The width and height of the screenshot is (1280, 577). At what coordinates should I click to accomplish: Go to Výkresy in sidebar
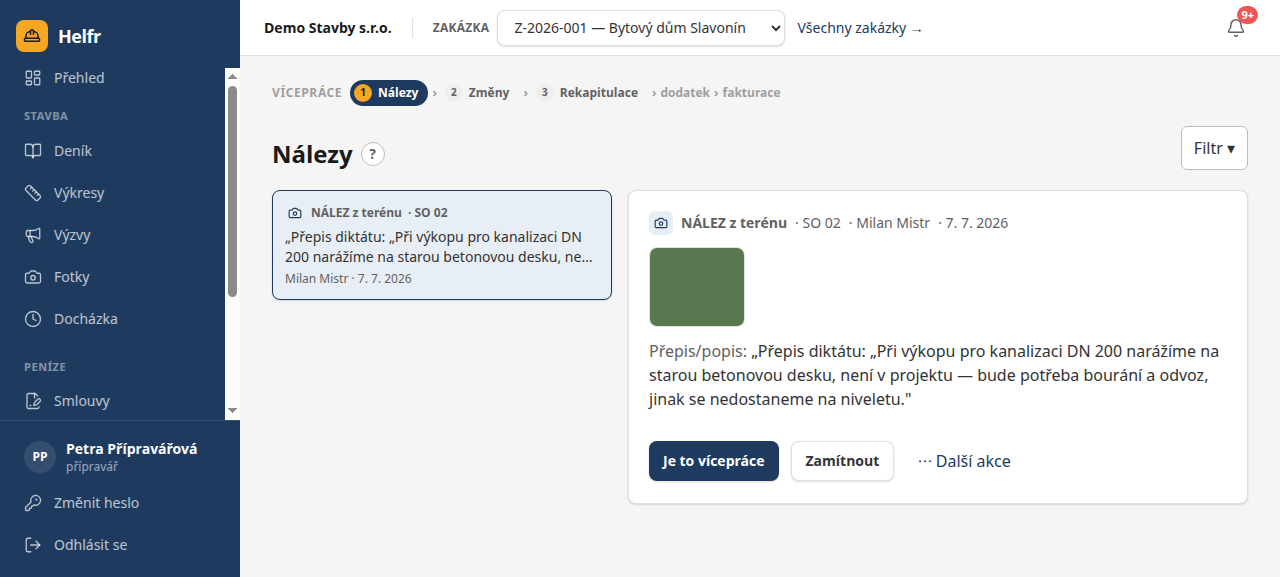coord(112,193)
